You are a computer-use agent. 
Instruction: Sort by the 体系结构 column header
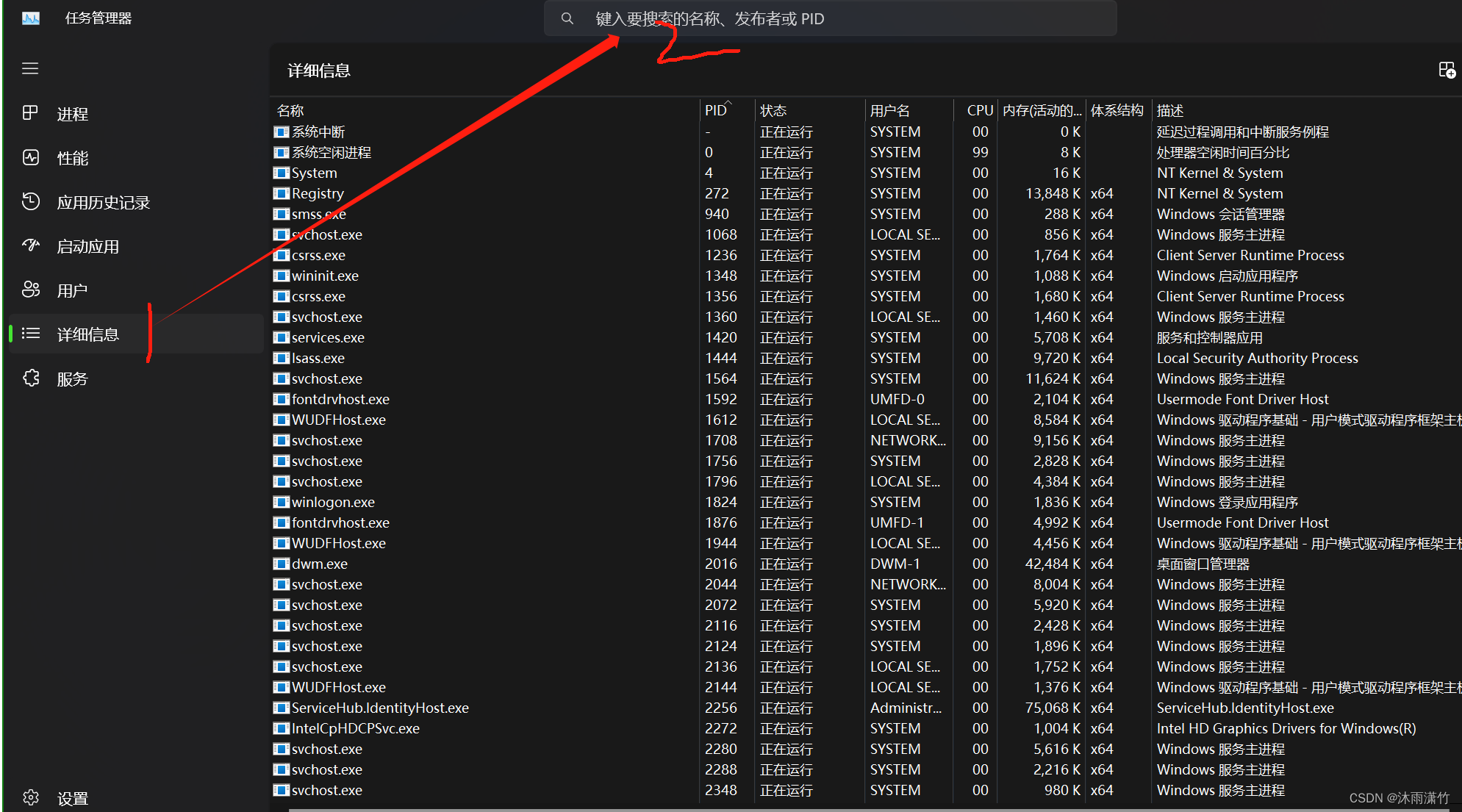1118,110
